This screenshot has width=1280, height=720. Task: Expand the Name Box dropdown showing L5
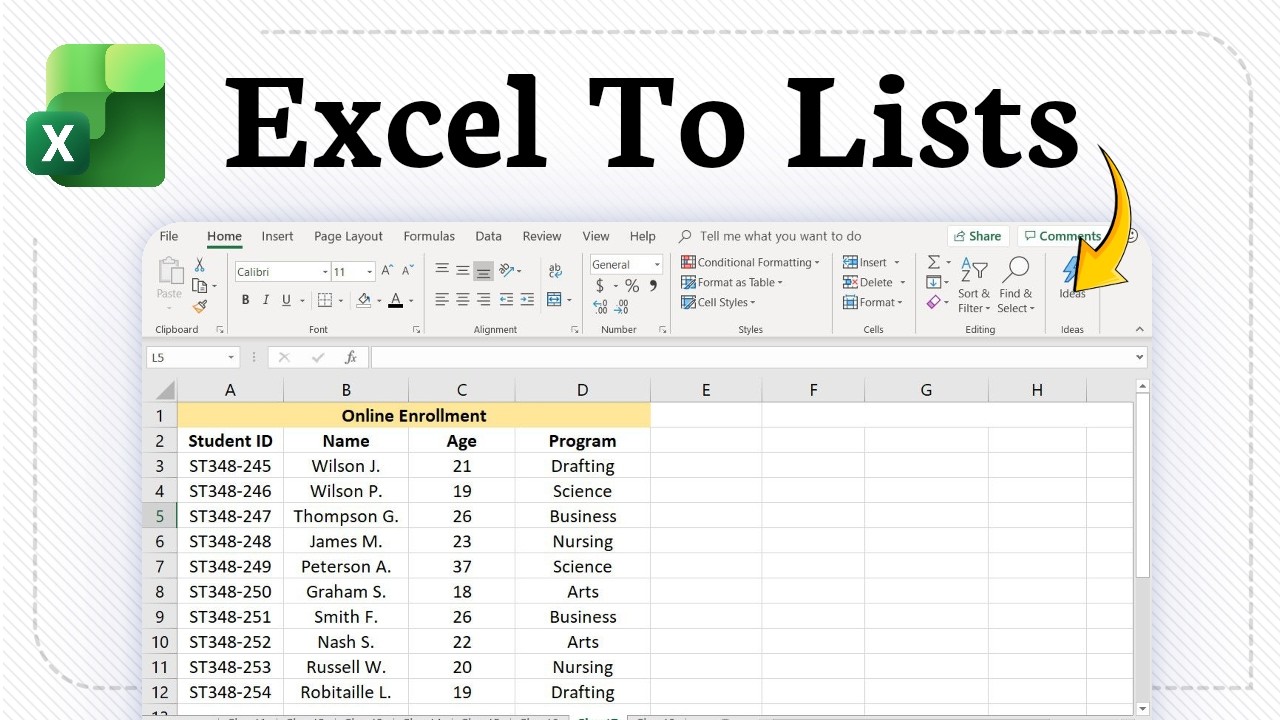pyautogui.click(x=231, y=357)
